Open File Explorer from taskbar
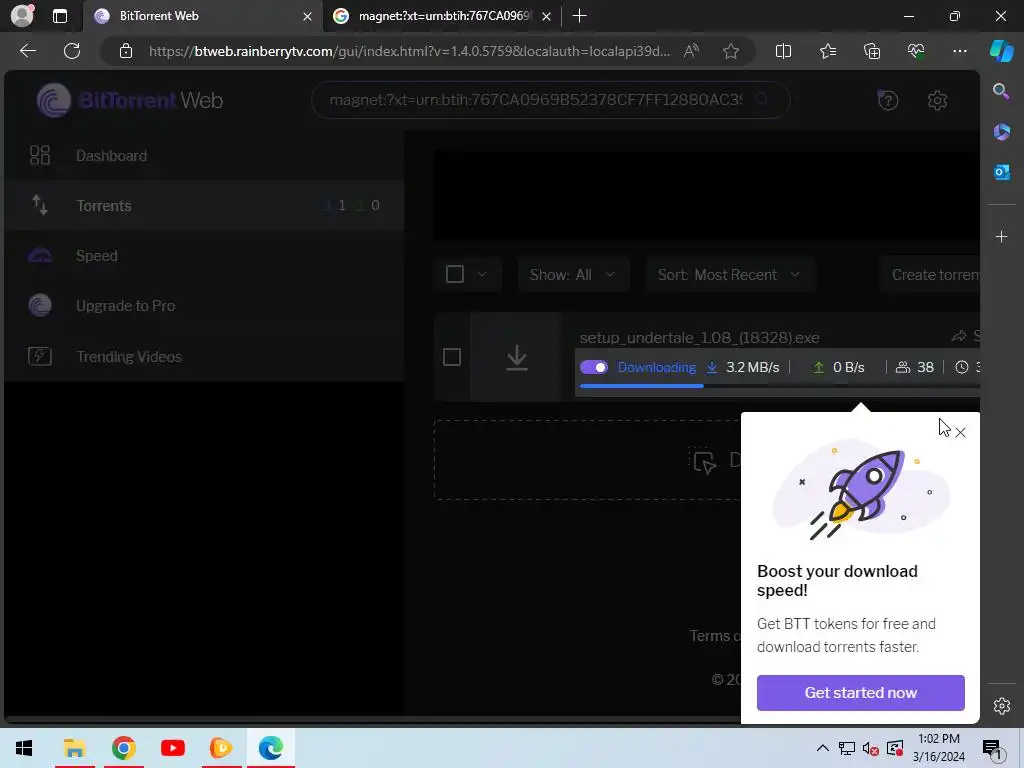 74,748
